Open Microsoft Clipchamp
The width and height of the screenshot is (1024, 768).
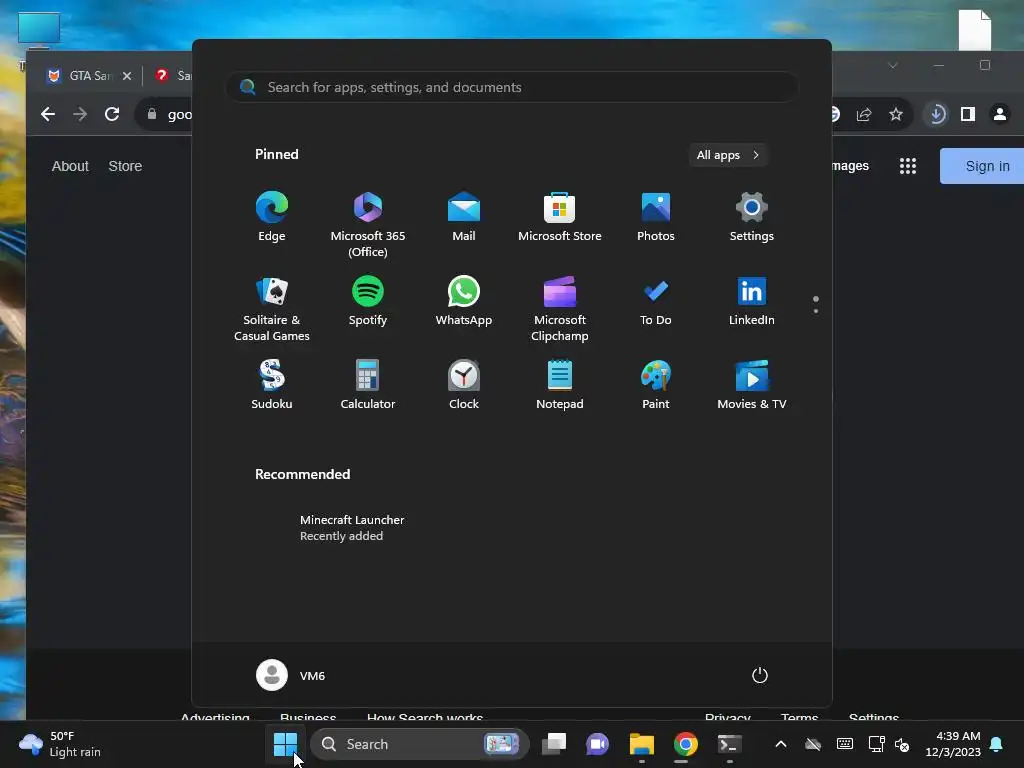pos(560,309)
